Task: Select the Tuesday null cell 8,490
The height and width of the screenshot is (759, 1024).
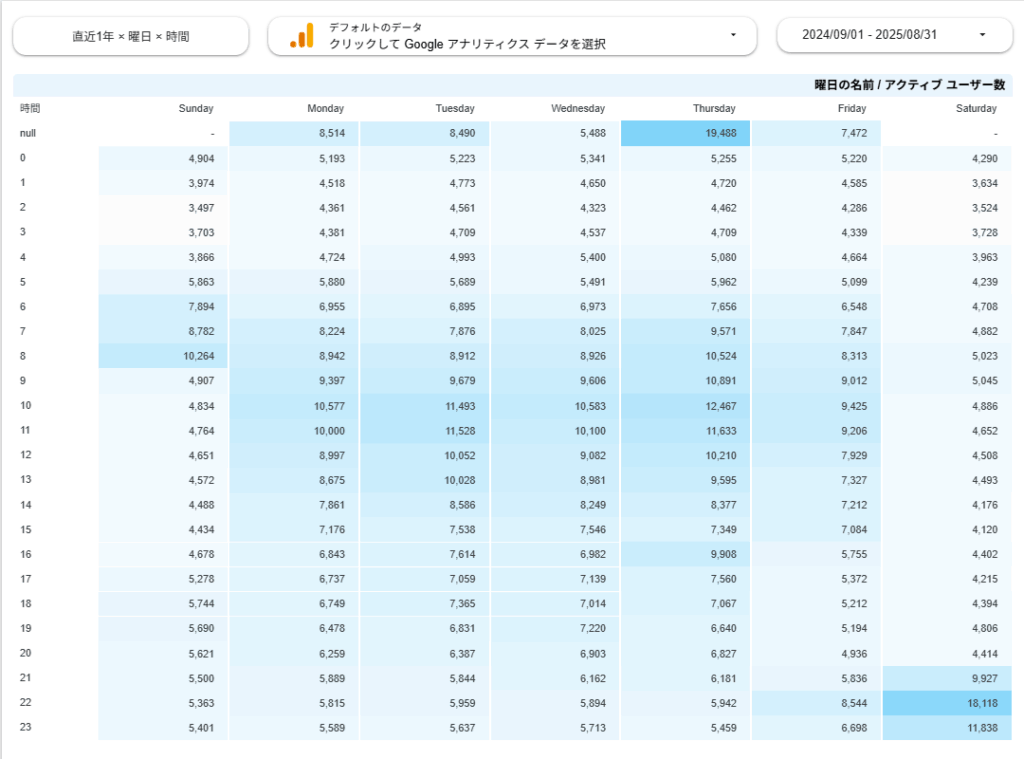Action: tap(424, 133)
